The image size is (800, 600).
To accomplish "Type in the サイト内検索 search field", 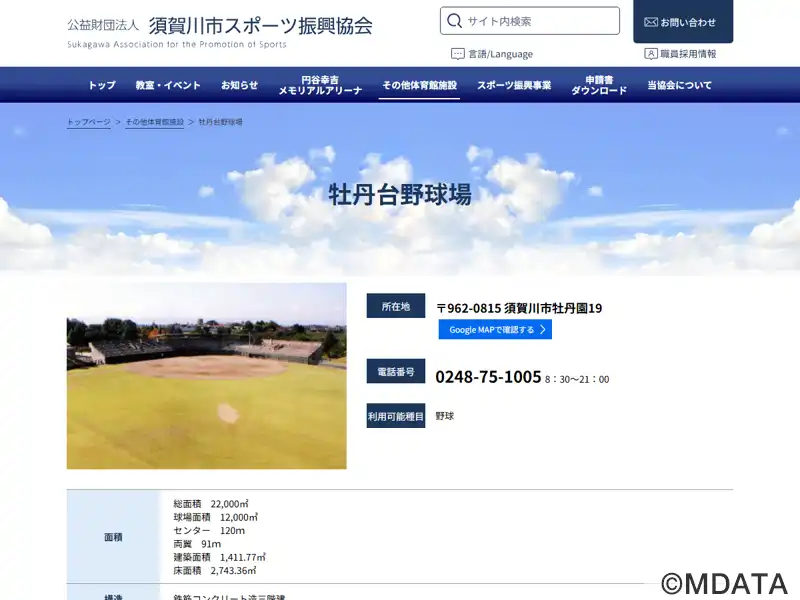I will (540, 21).
